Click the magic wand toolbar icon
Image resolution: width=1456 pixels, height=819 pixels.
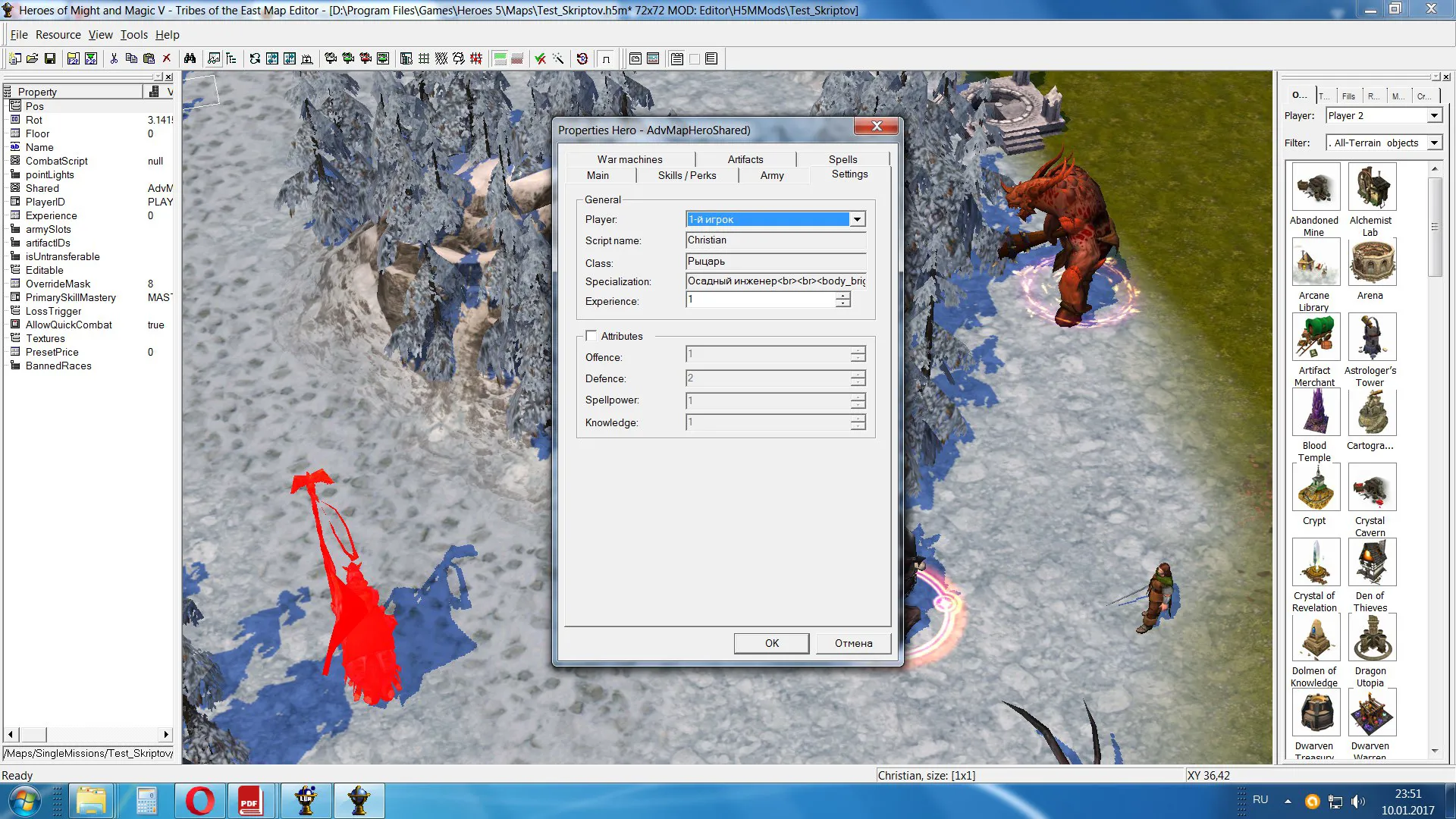click(x=558, y=58)
